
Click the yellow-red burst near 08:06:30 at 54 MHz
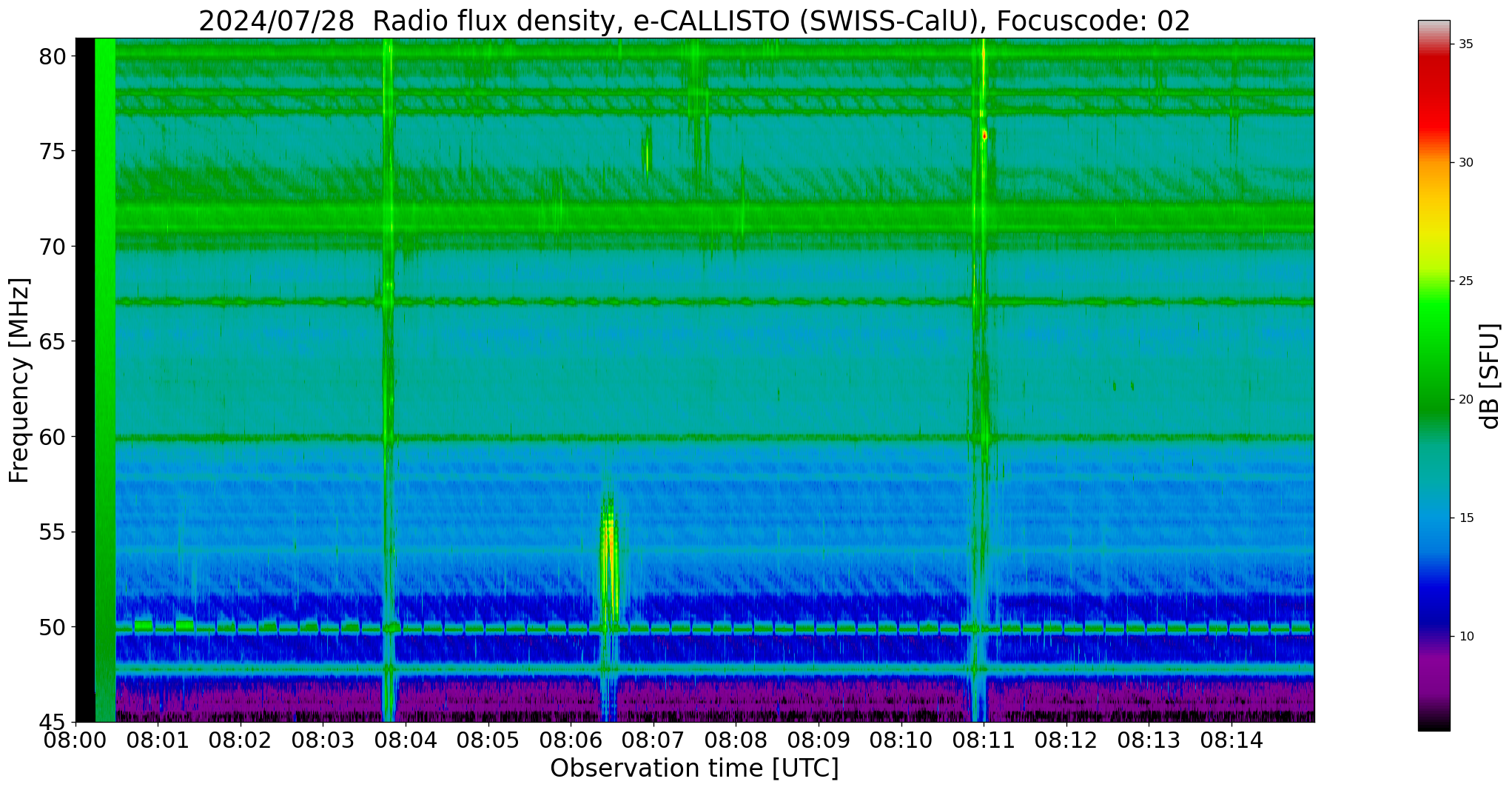point(609,559)
